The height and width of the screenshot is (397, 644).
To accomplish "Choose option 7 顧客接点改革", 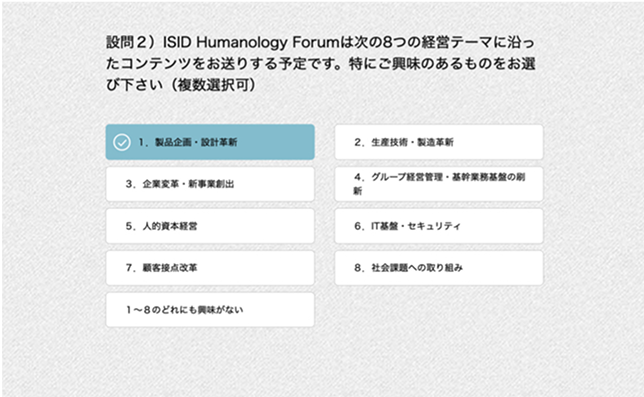I will click(x=210, y=268).
